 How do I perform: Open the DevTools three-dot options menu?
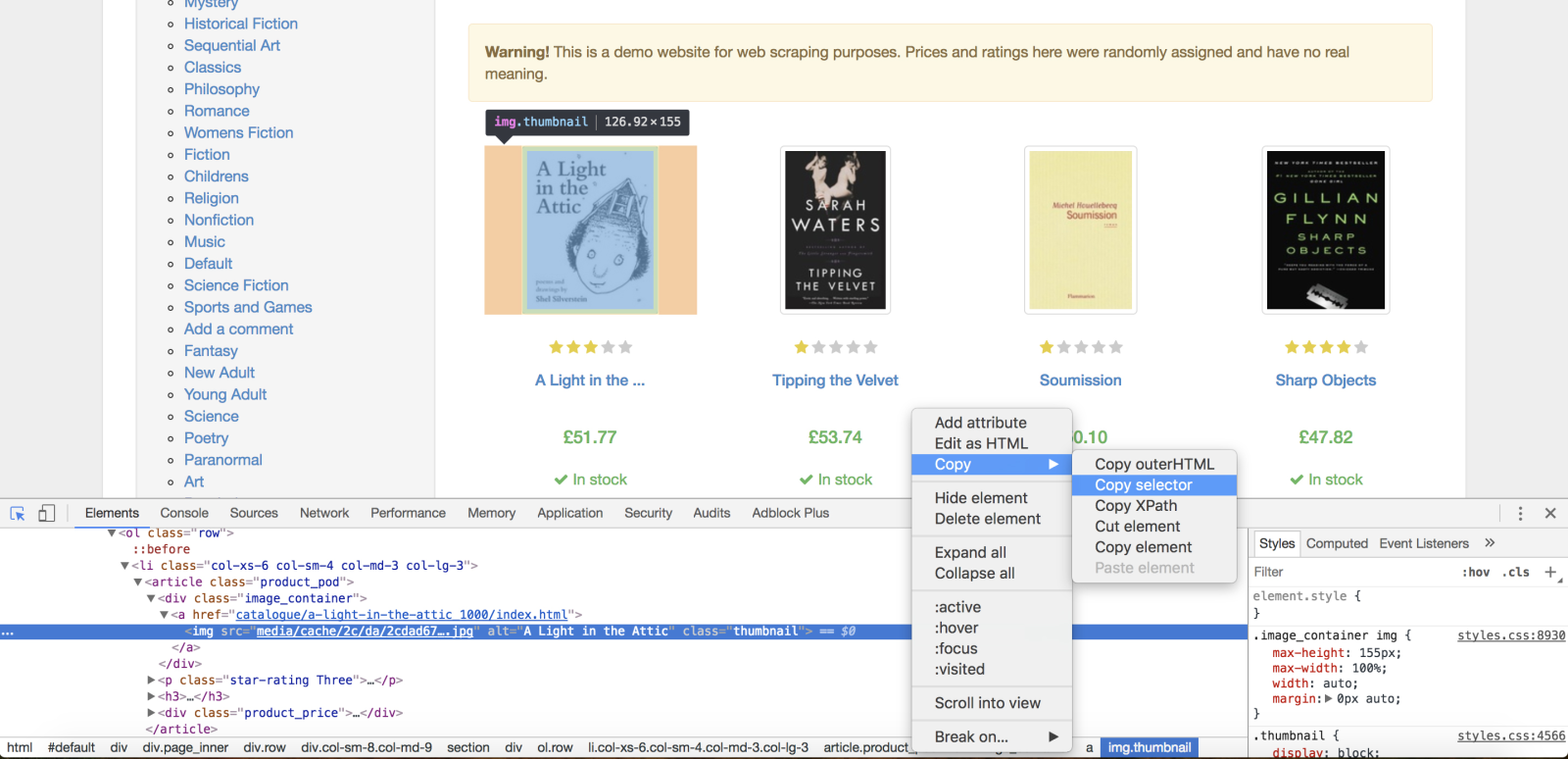pyautogui.click(x=1520, y=513)
